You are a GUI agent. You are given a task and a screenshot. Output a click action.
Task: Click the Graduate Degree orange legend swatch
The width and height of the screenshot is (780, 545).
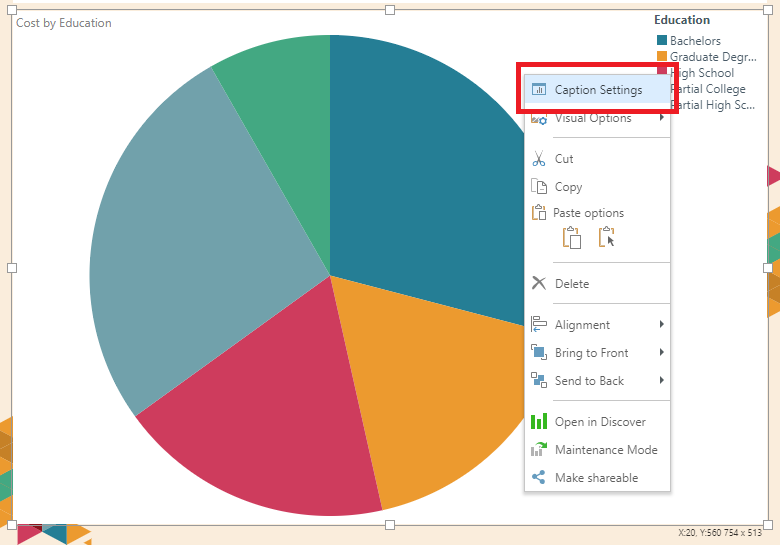point(661,57)
